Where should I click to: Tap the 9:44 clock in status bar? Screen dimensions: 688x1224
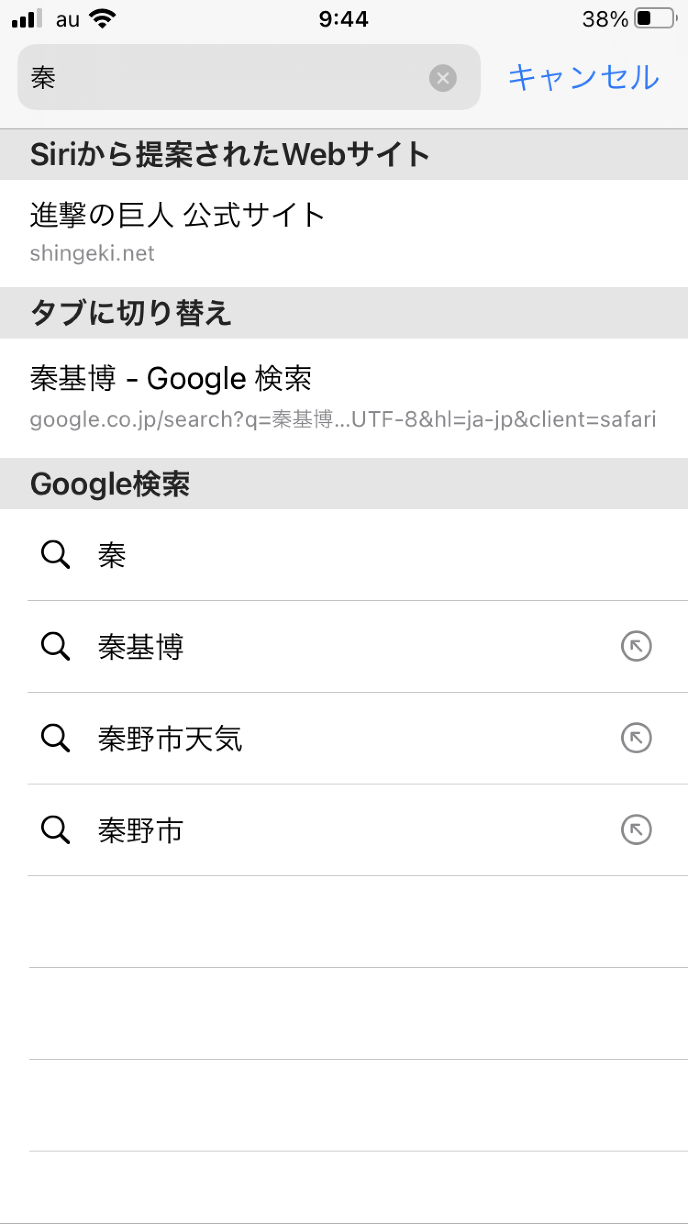coord(343,19)
